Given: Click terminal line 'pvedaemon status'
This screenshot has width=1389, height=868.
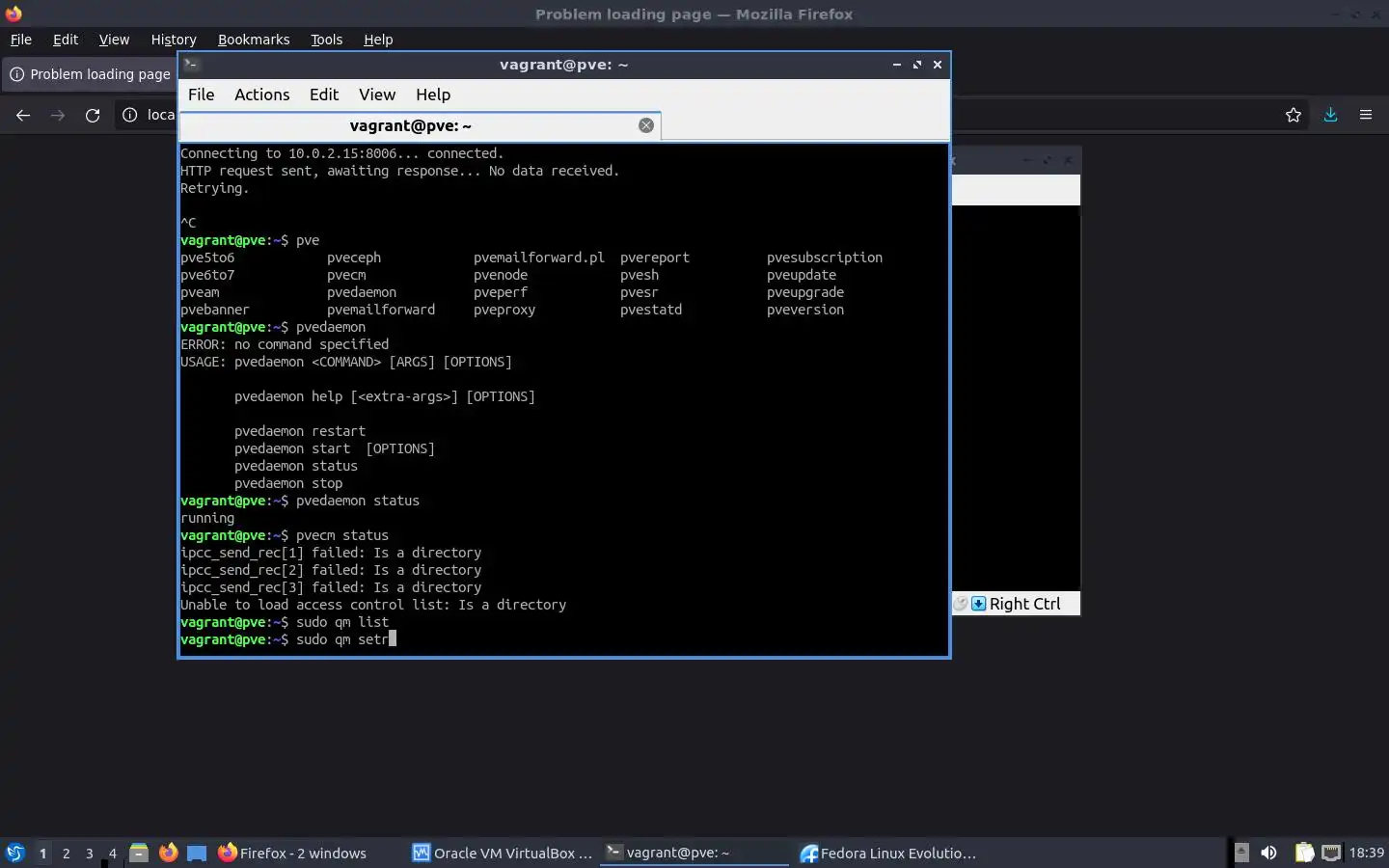Looking at the screenshot, I should 358,501.
